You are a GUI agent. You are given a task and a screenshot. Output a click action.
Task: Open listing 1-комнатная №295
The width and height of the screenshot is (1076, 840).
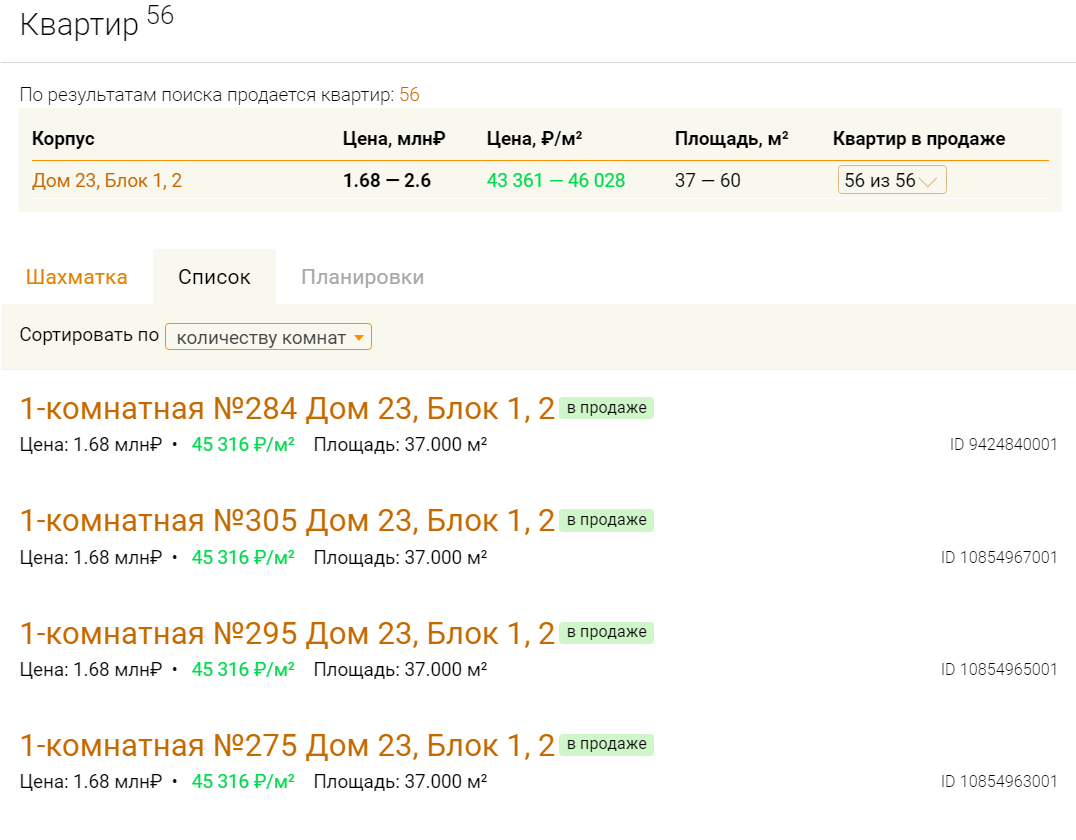coord(287,632)
